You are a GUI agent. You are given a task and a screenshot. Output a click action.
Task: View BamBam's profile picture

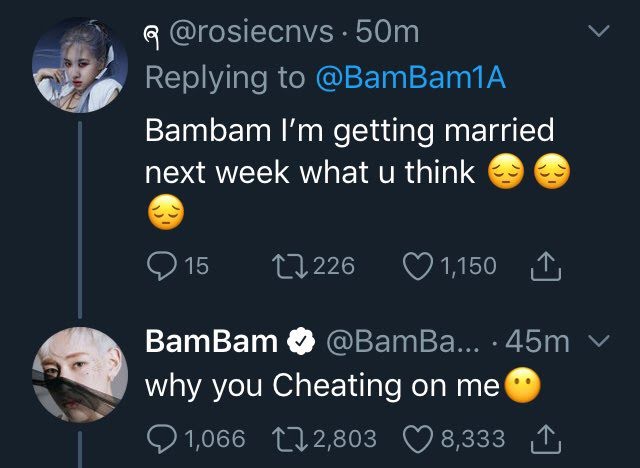click(75, 373)
